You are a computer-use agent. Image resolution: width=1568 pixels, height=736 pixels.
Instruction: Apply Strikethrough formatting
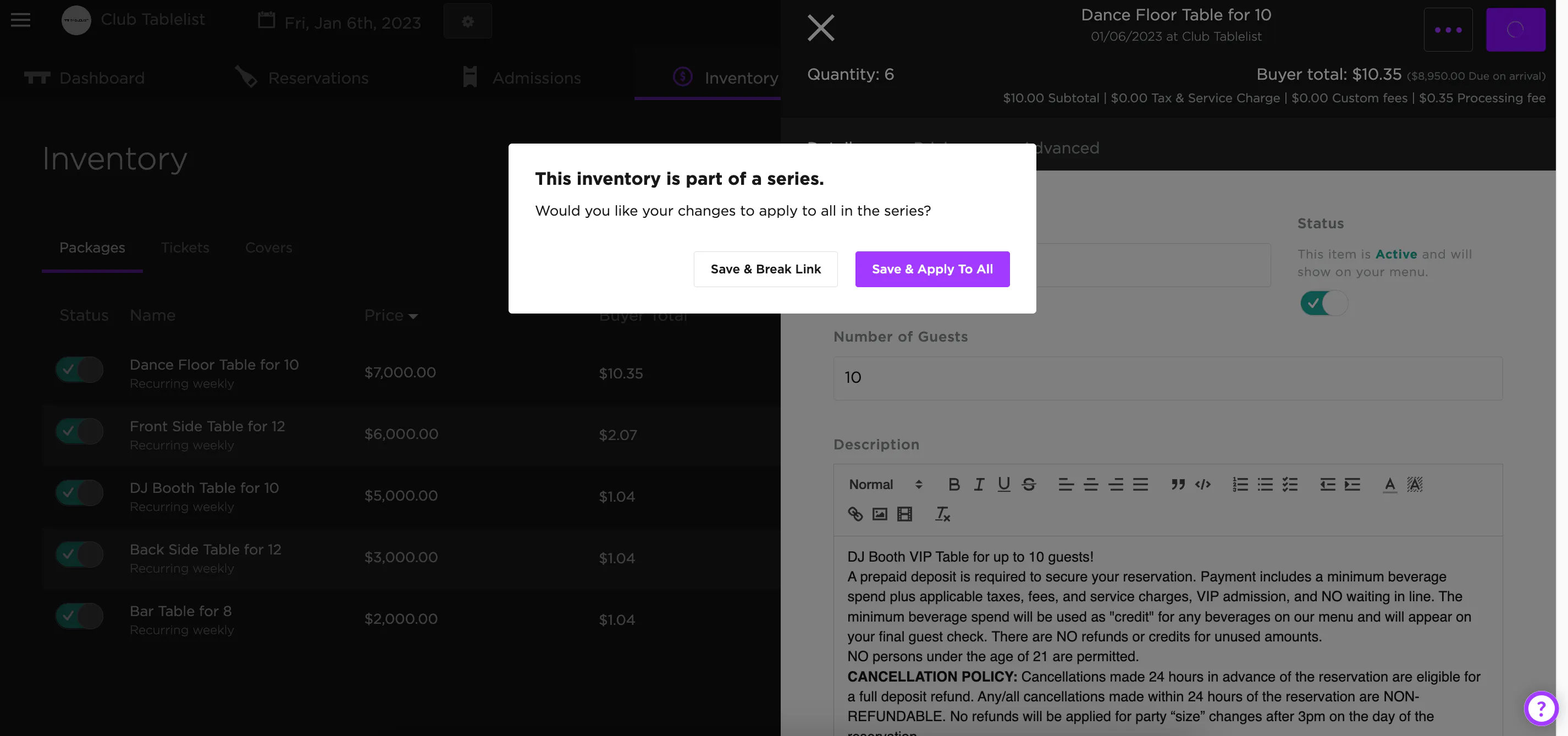(x=1029, y=484)
